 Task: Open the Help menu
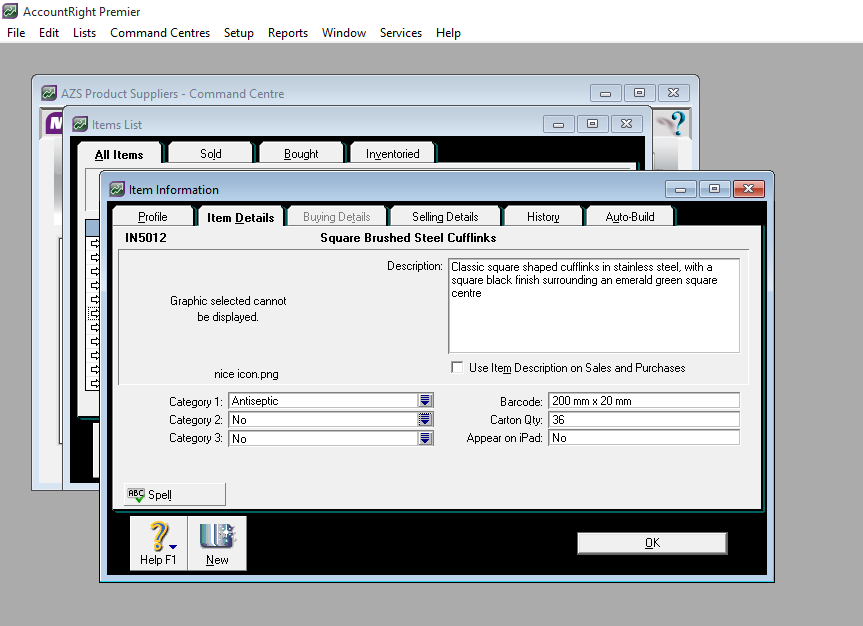click(x=448, y=33)
